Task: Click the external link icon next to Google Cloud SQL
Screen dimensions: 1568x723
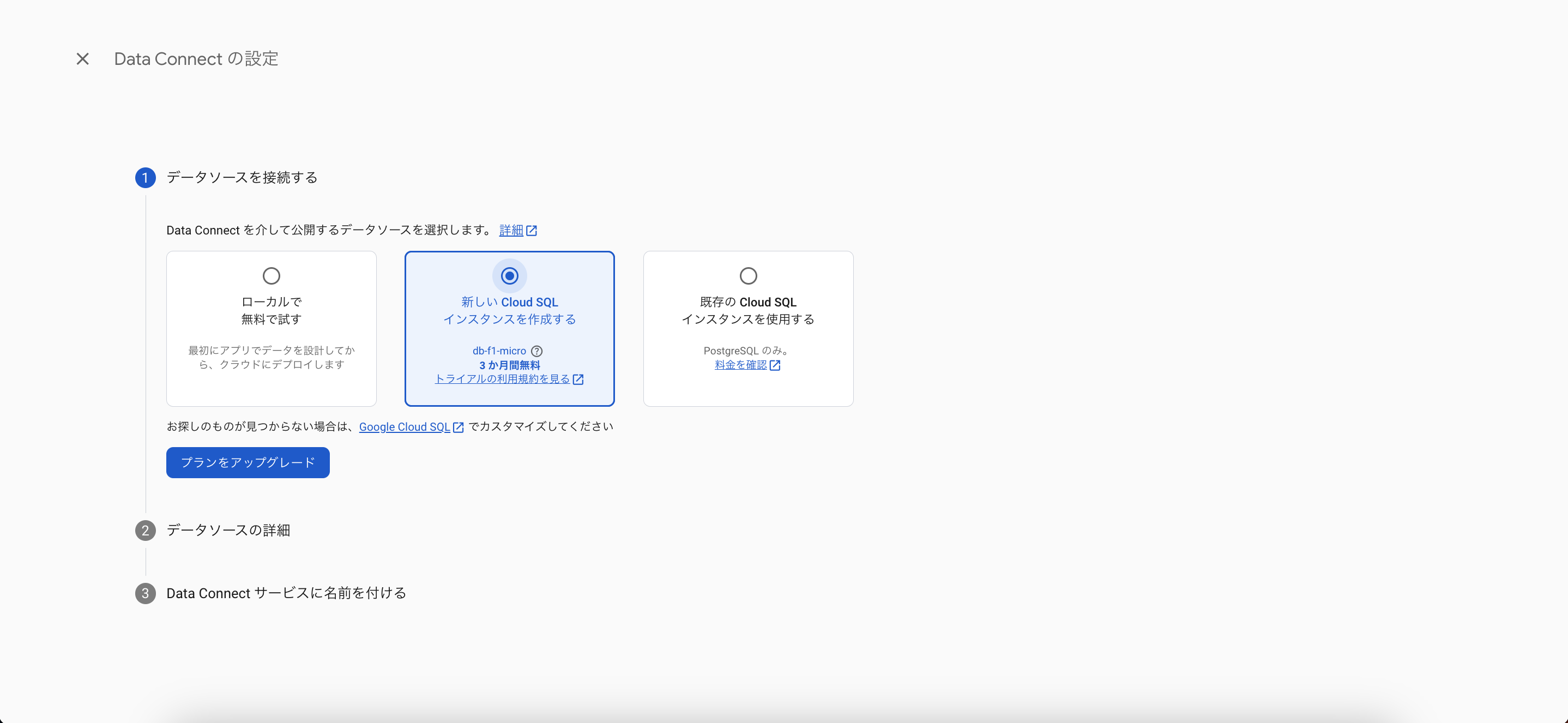Action: tap(459, 426)
